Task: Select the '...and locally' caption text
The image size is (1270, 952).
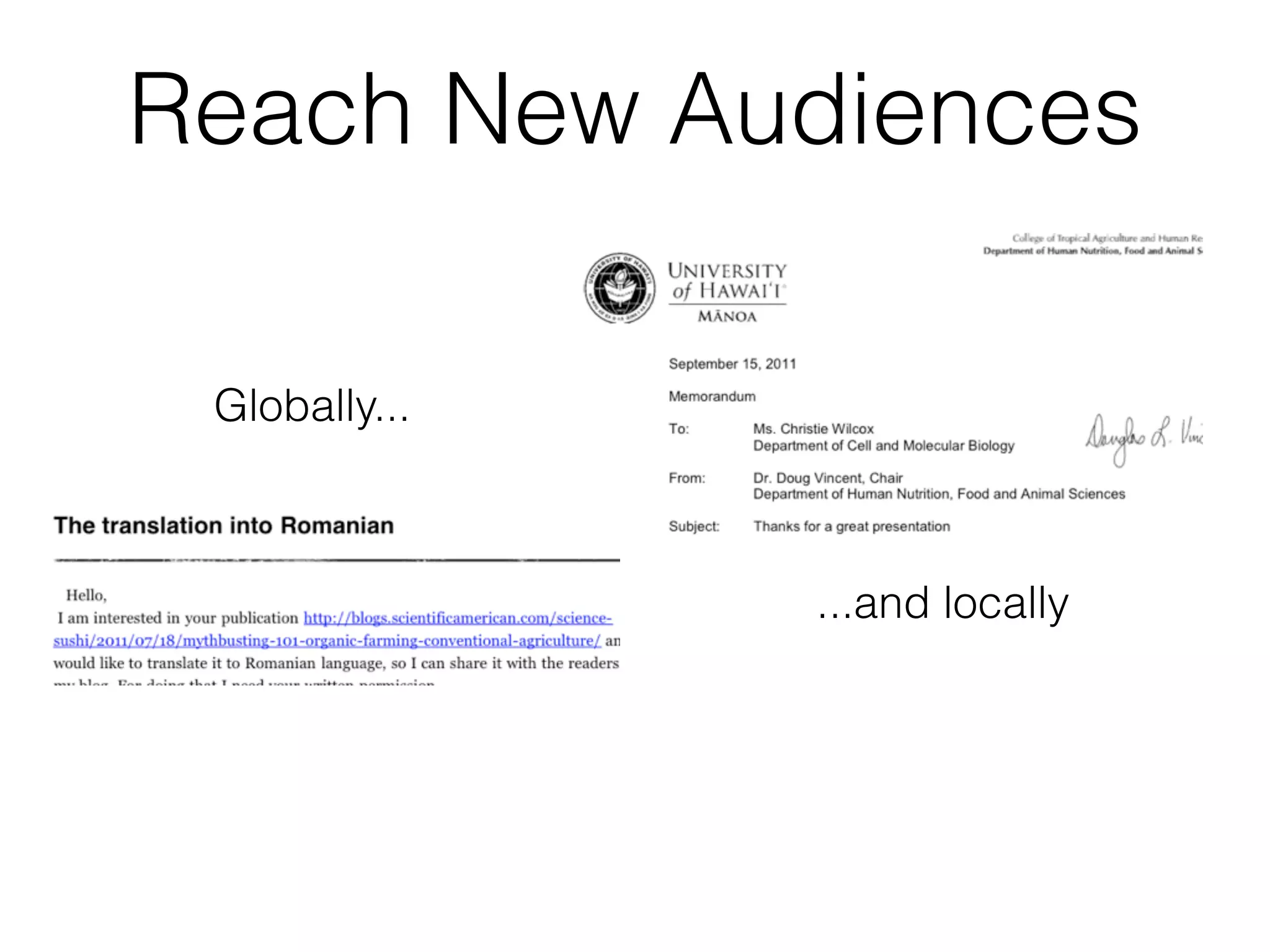Action: click(x=943, y=602)
